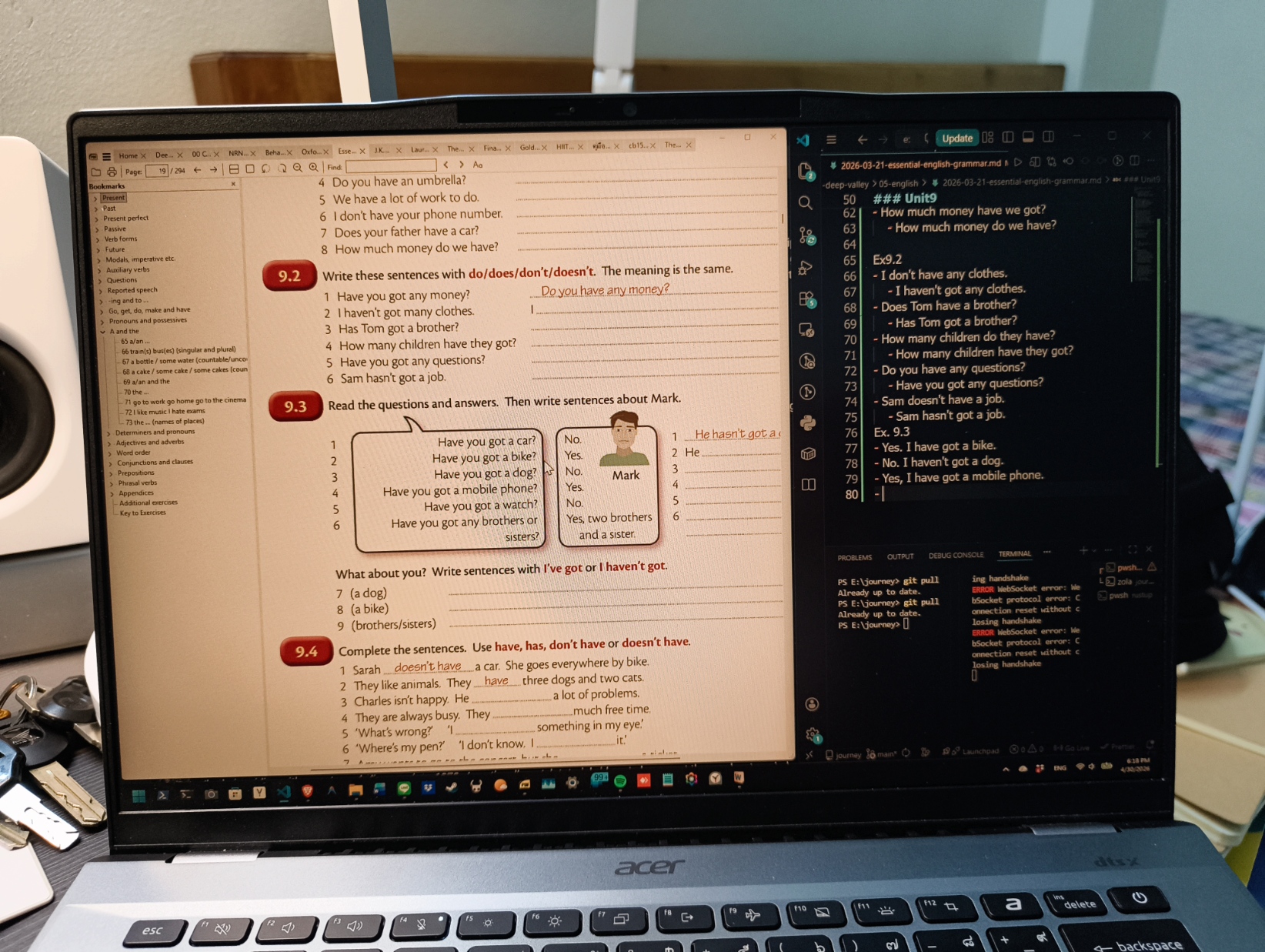Expand the Past bookmark
Viewport: 1265px width, 952px height.
coord(97,209)
